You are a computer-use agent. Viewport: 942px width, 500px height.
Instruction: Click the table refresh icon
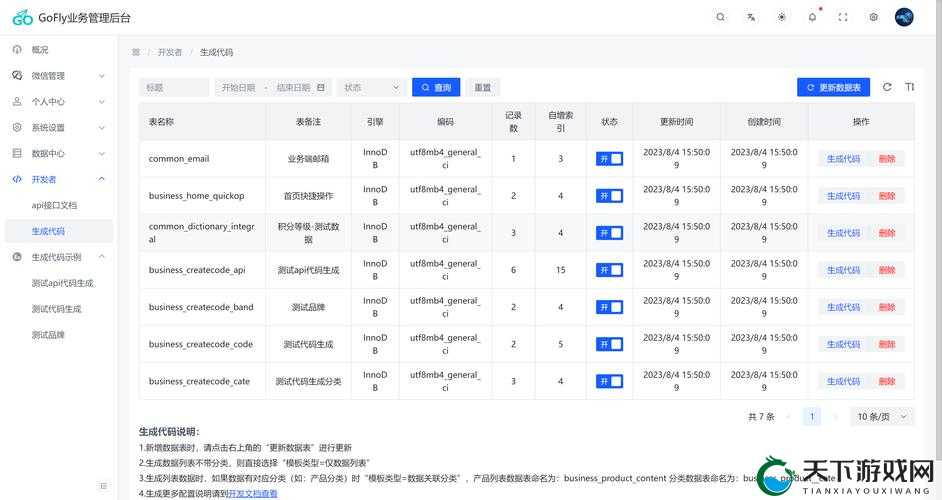tap(887, 87)
